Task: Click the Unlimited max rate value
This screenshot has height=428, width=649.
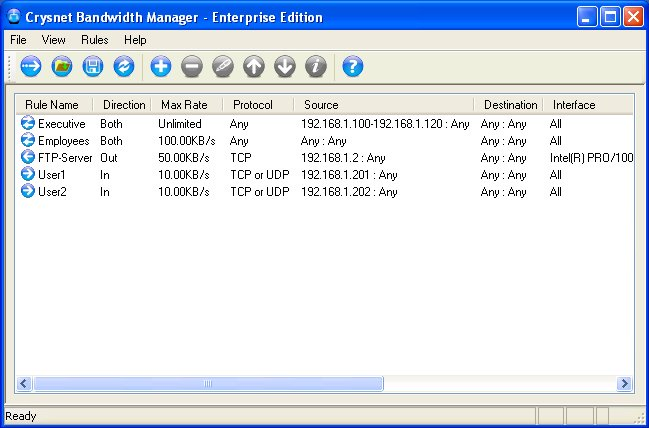Action: click(180, 124)
